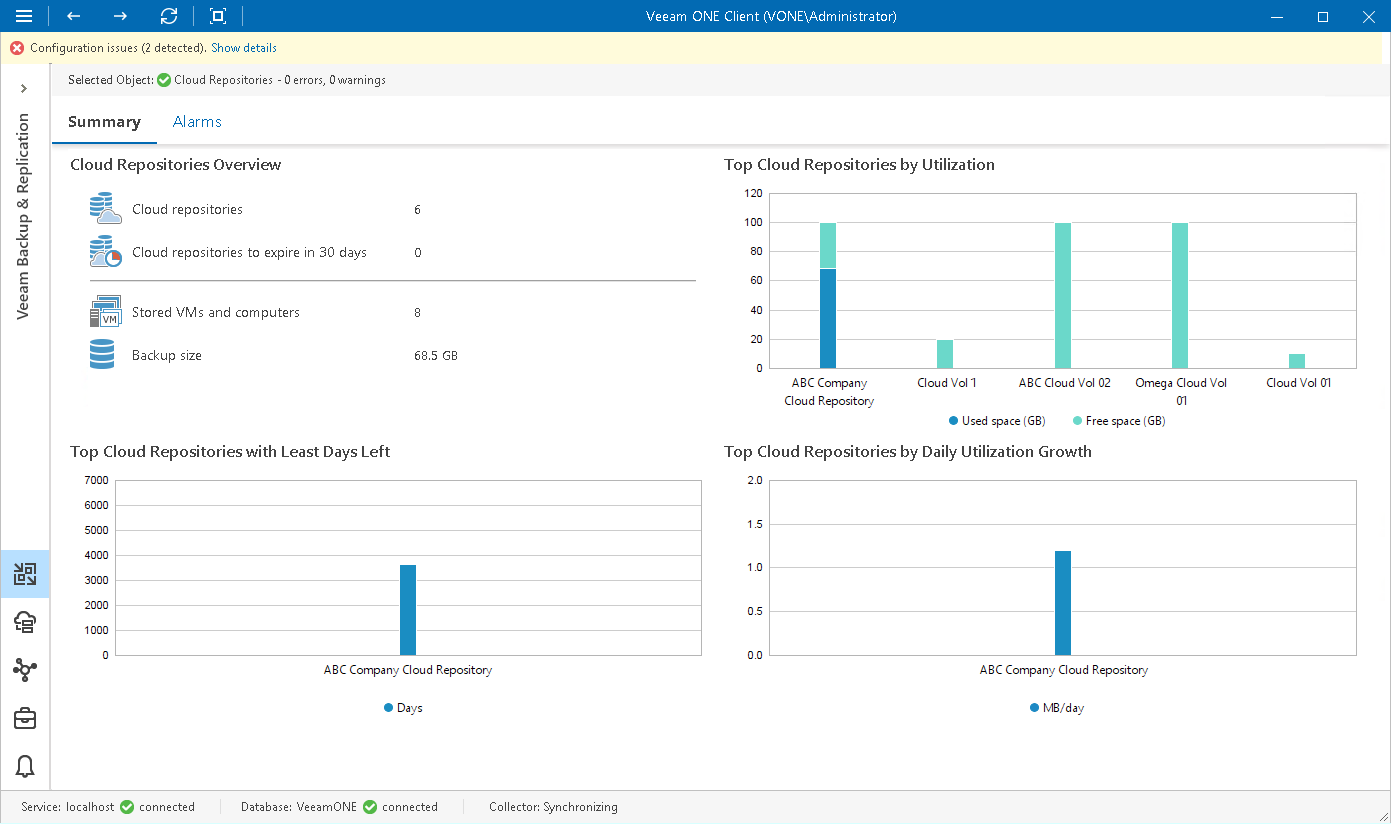The image size is (1391, 824).
Task: Open alarms using the bell icon
Action: pyautogui.click(x=24, y=766)
